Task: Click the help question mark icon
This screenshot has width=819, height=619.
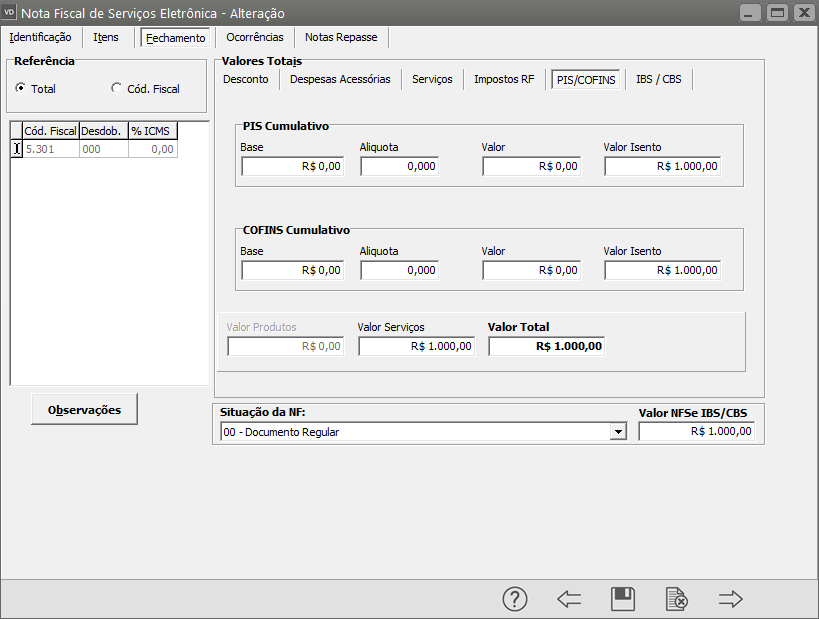Action: coord(514,599)
